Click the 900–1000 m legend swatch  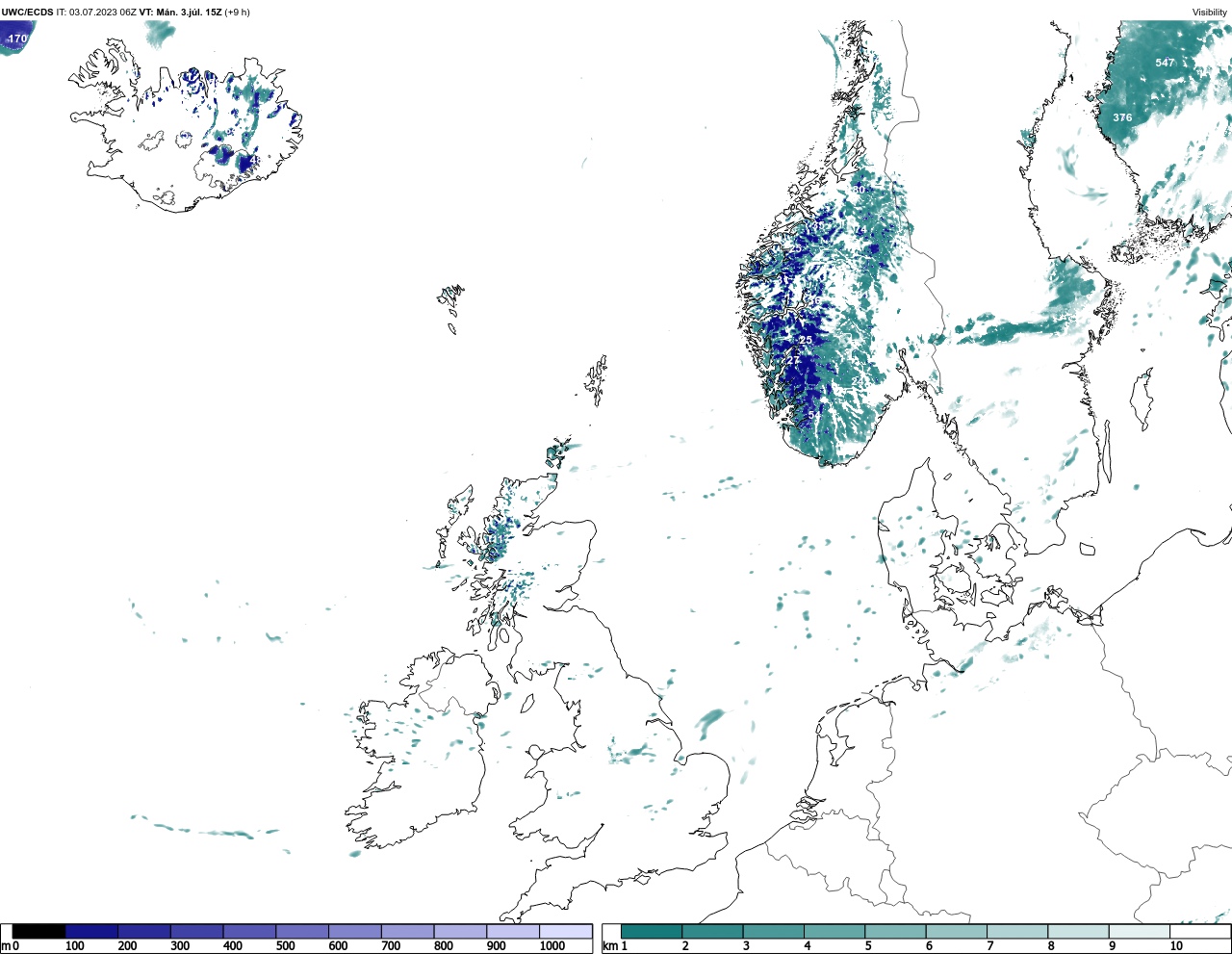pos(512,931)
